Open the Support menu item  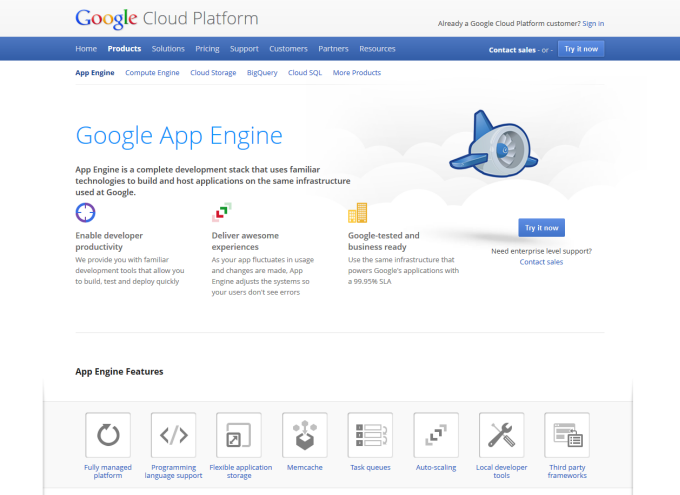tap(244, 49)
